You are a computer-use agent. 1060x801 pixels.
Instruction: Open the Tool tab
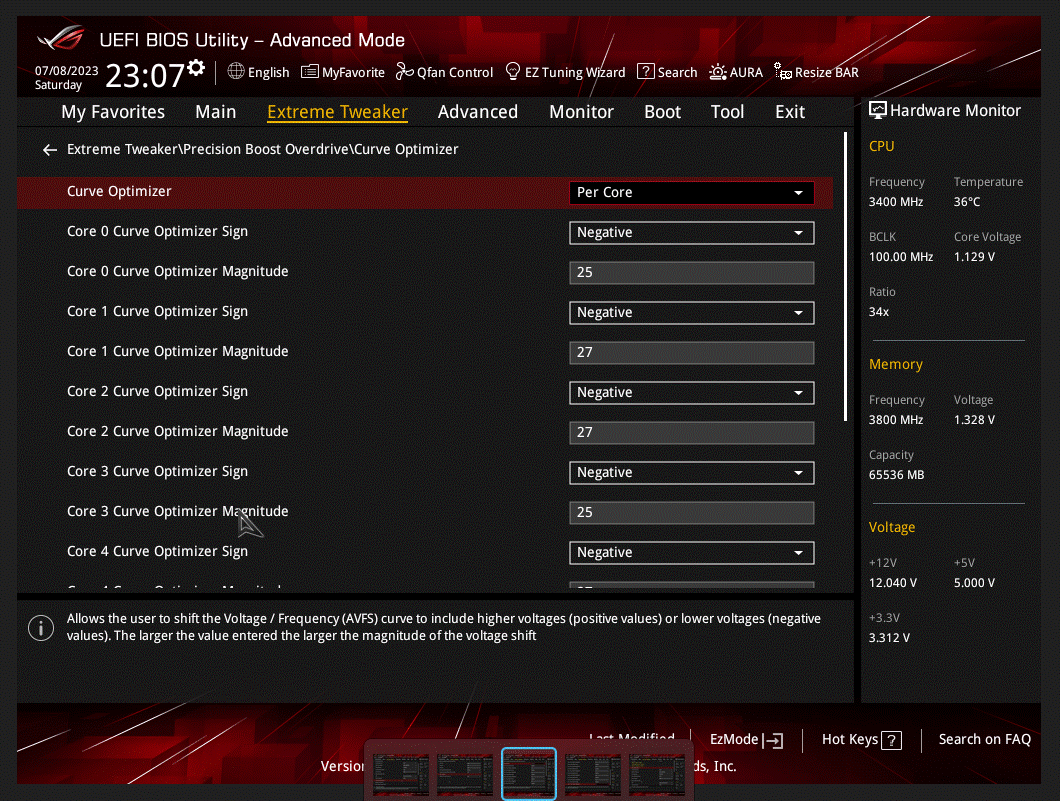point(727,112)
